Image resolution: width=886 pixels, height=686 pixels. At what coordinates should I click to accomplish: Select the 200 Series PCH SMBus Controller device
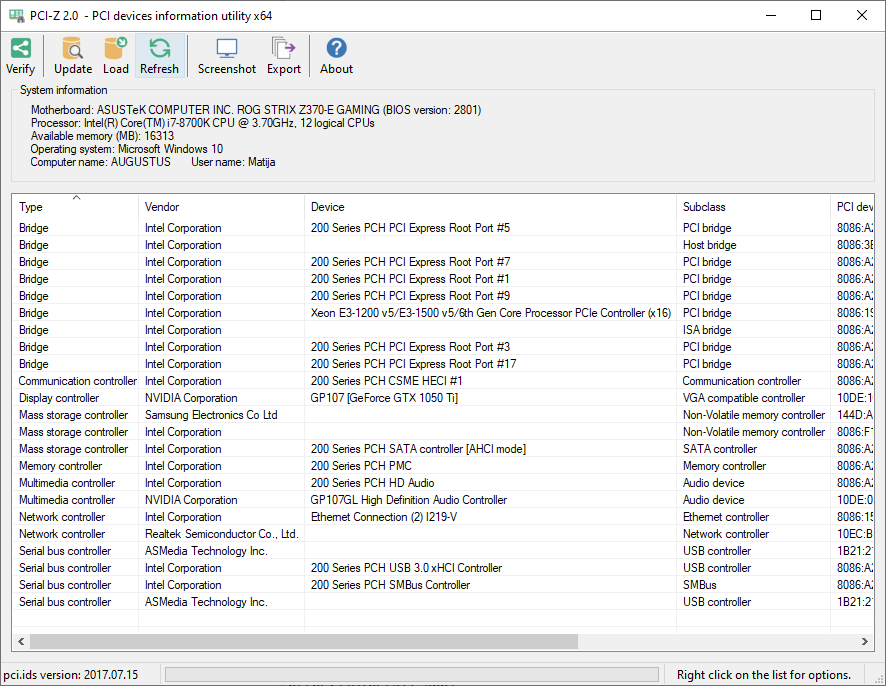tap(390, 584)
